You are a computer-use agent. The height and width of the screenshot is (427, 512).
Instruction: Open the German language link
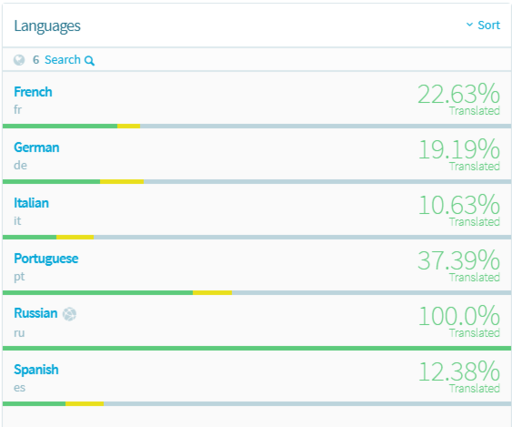37,148
